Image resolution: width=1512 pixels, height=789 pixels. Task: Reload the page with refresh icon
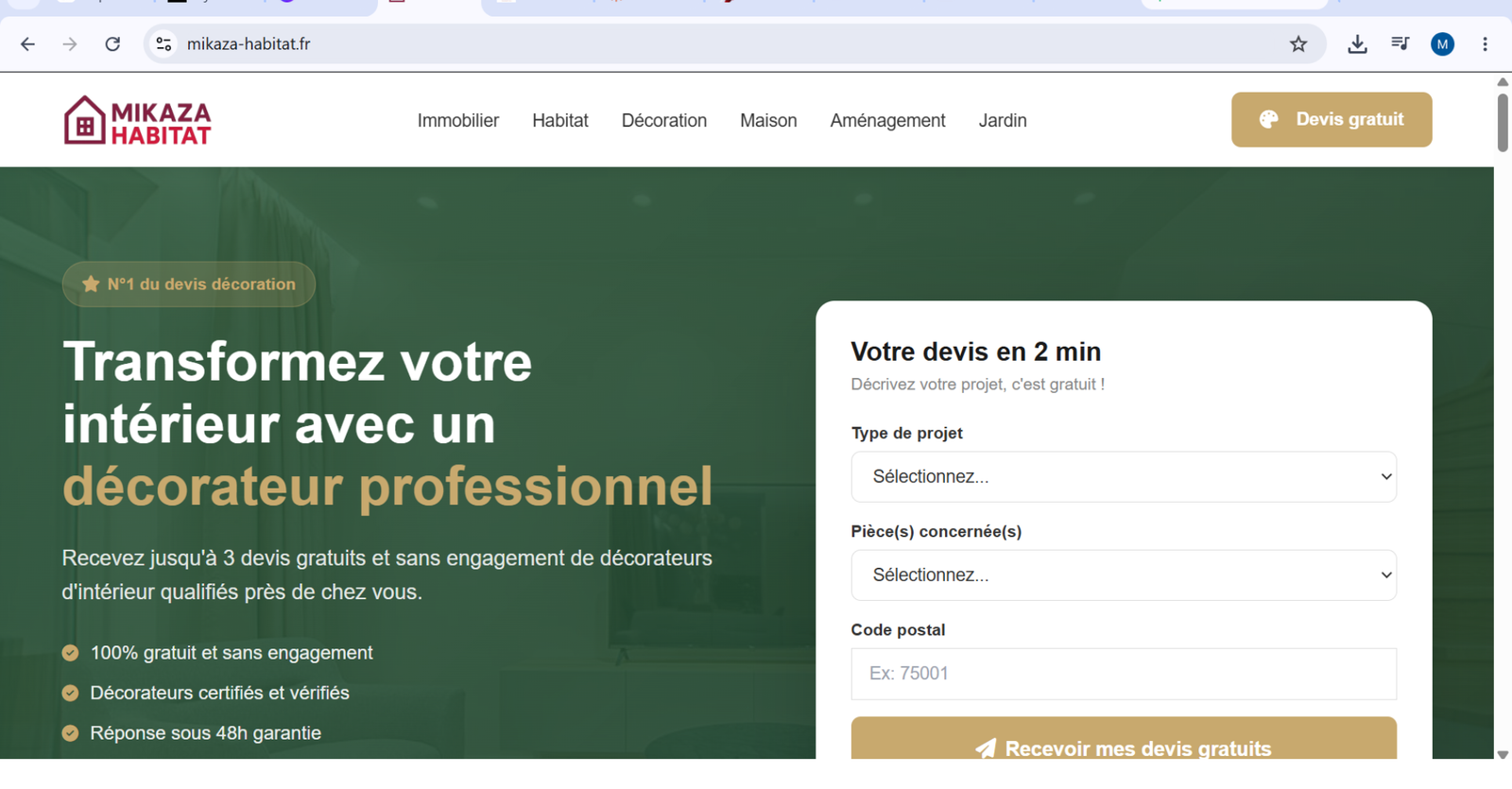(x=112, y=44)
